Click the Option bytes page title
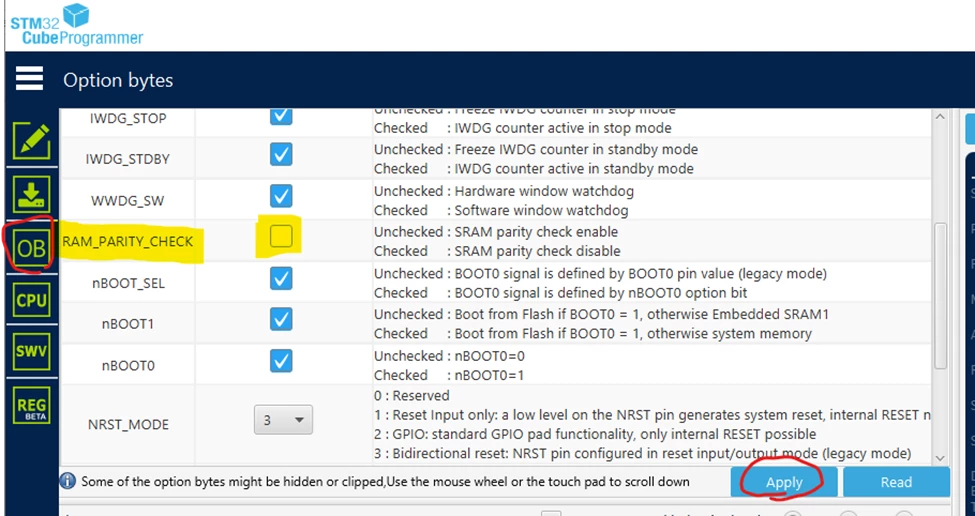 118,80
